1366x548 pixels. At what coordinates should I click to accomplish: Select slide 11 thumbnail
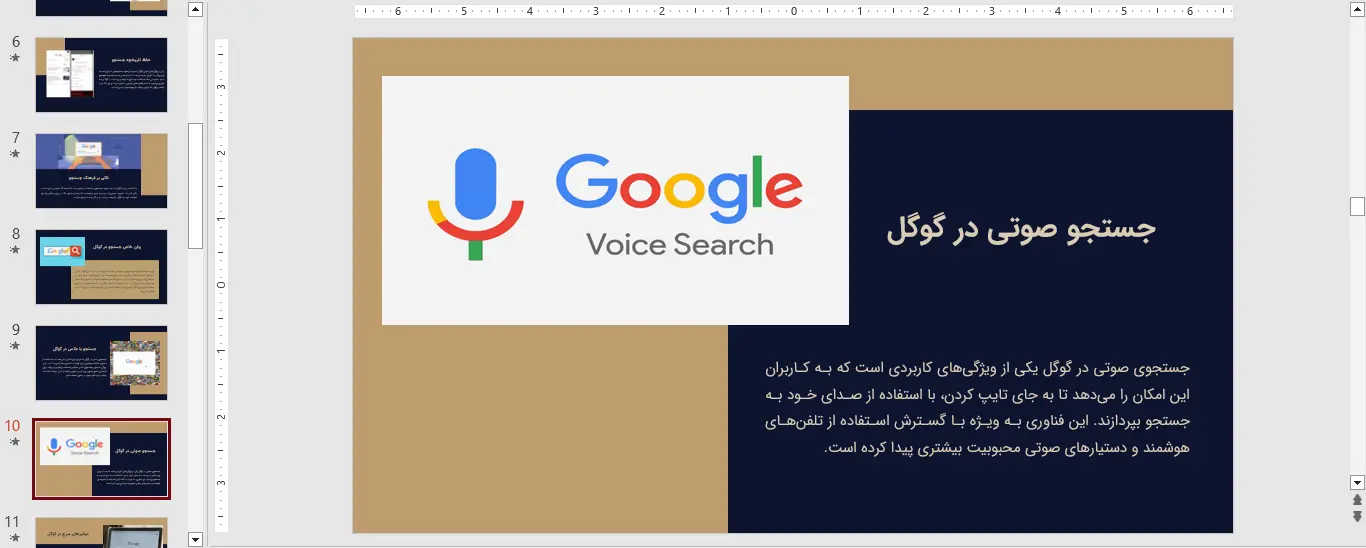coord(101,532)
